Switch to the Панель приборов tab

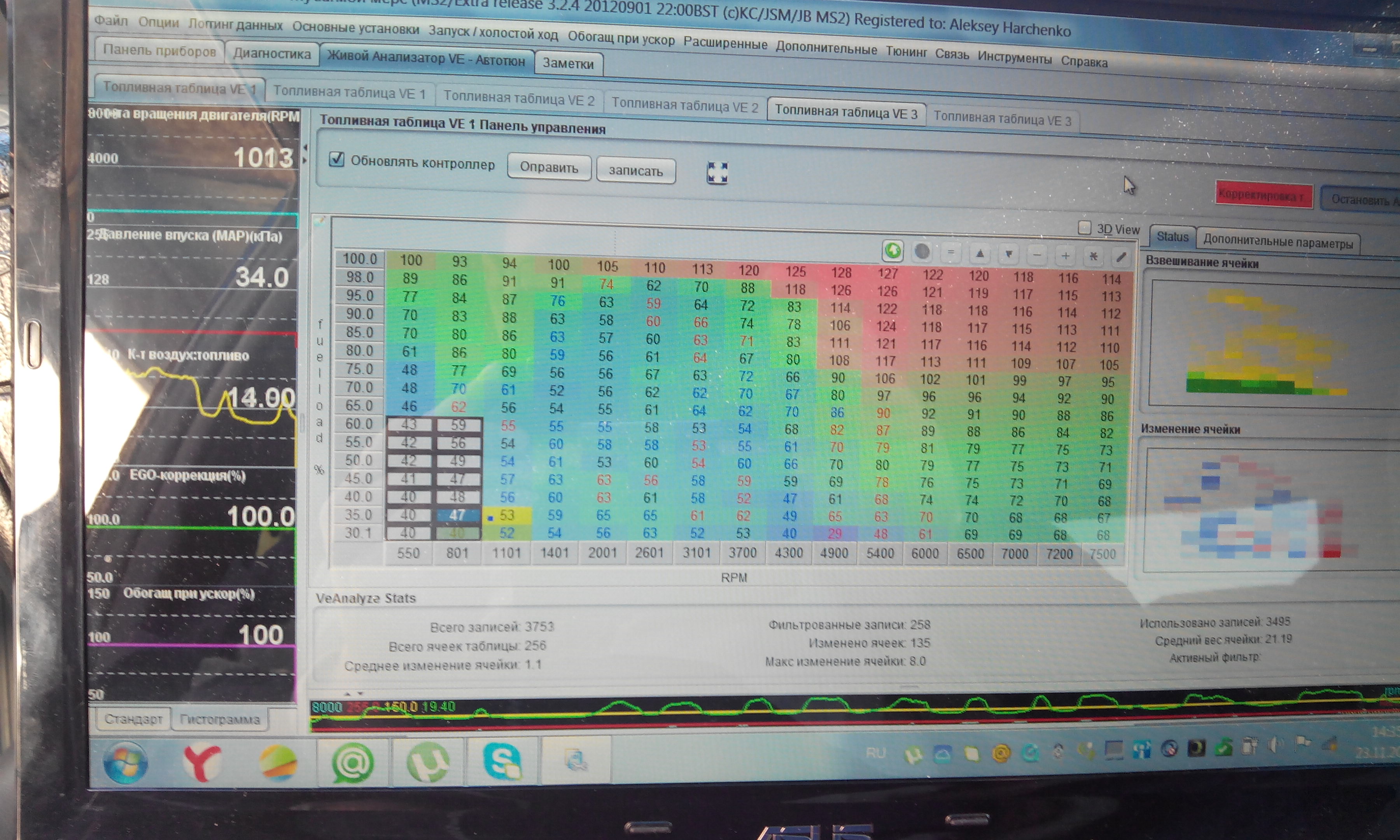pos(159,51)
